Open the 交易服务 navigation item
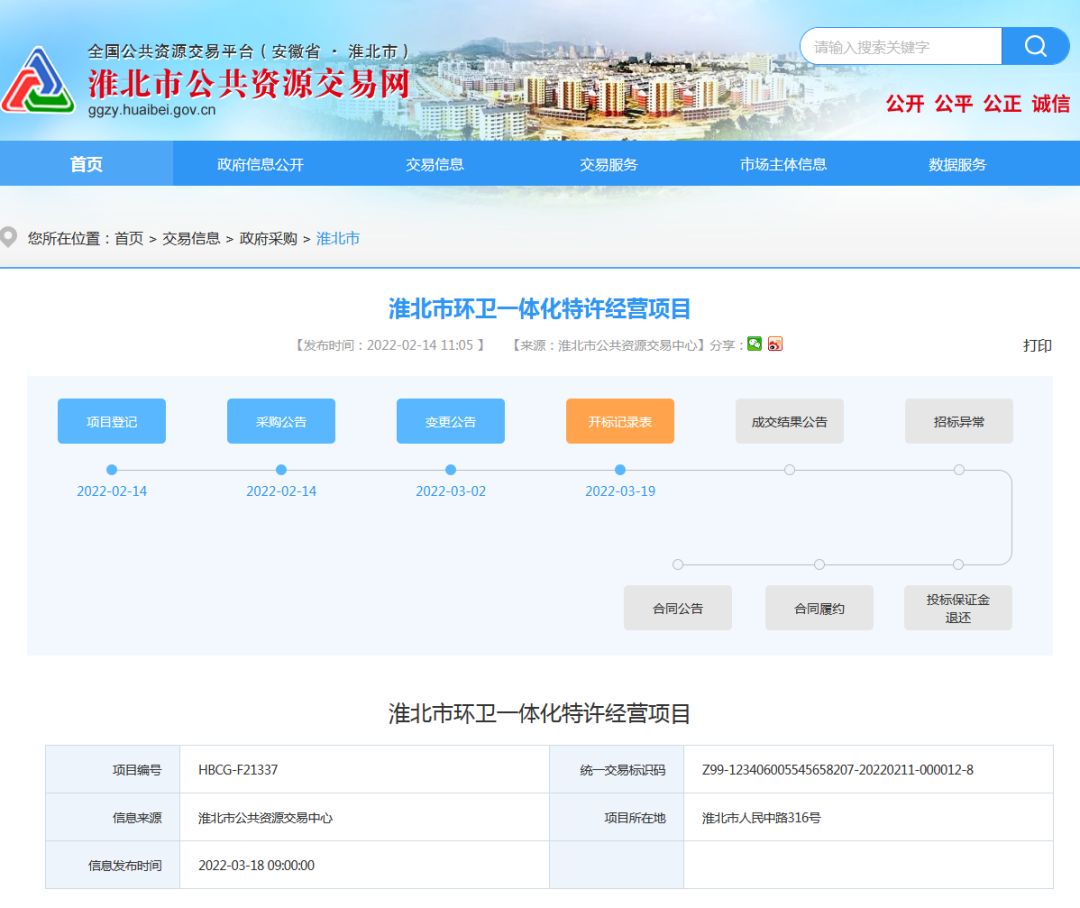 point(608,164)
